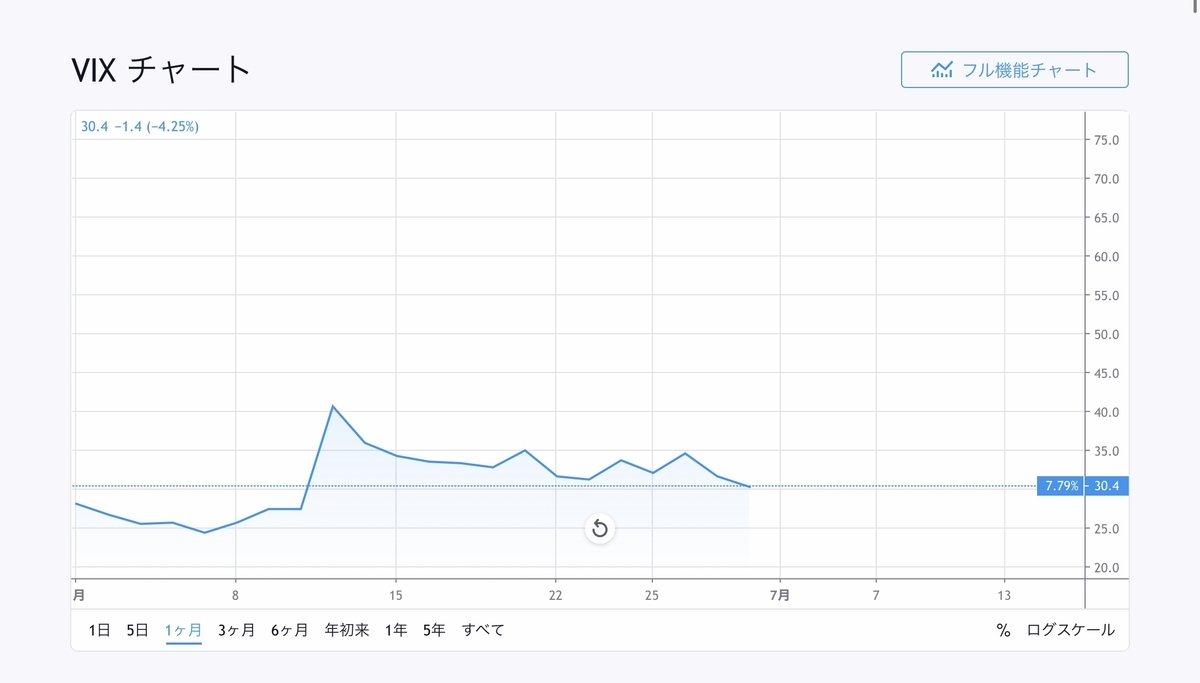
Task: Toggle the % percent scale
Action: (1003, 630)
